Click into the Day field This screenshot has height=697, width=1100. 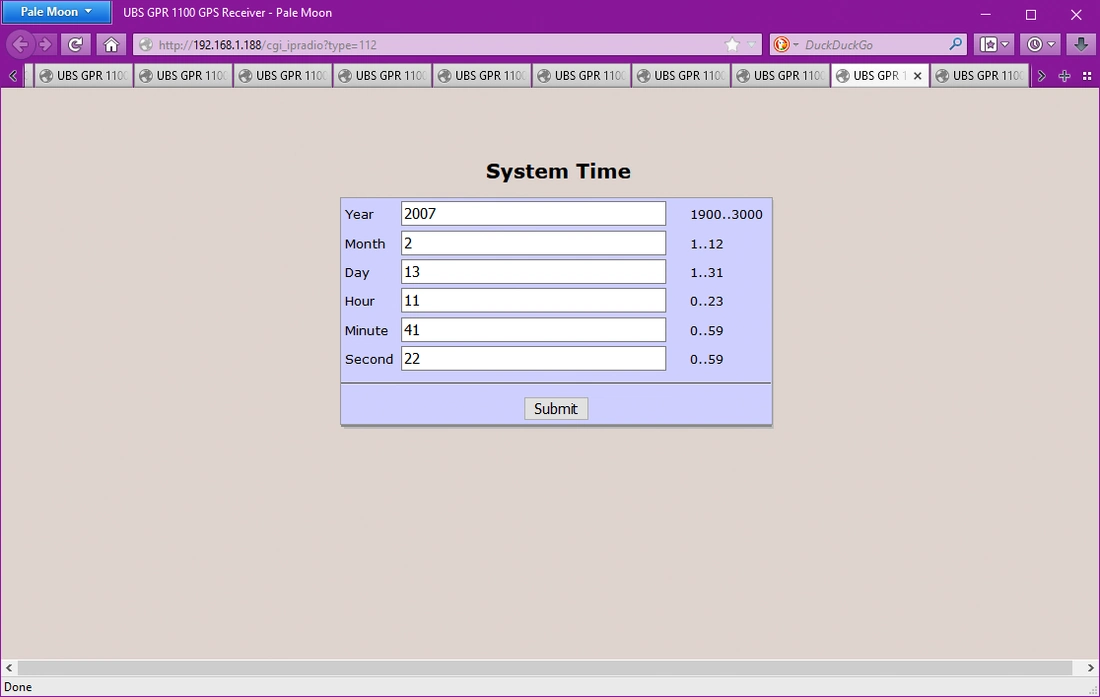coord(533,272)
